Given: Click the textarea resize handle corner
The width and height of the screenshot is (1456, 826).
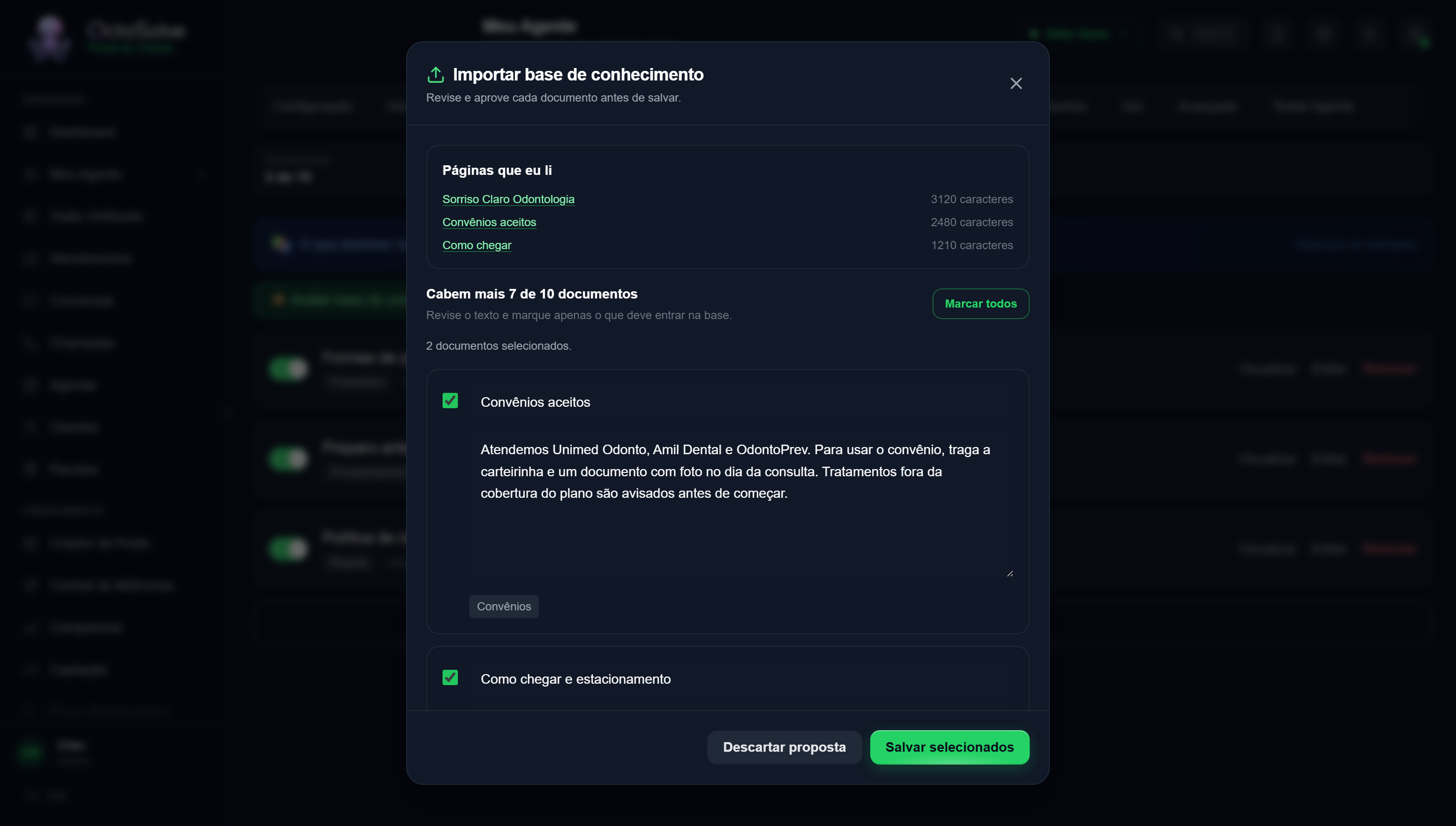Looking at the screenshot, I should (x=1009, y=574).
